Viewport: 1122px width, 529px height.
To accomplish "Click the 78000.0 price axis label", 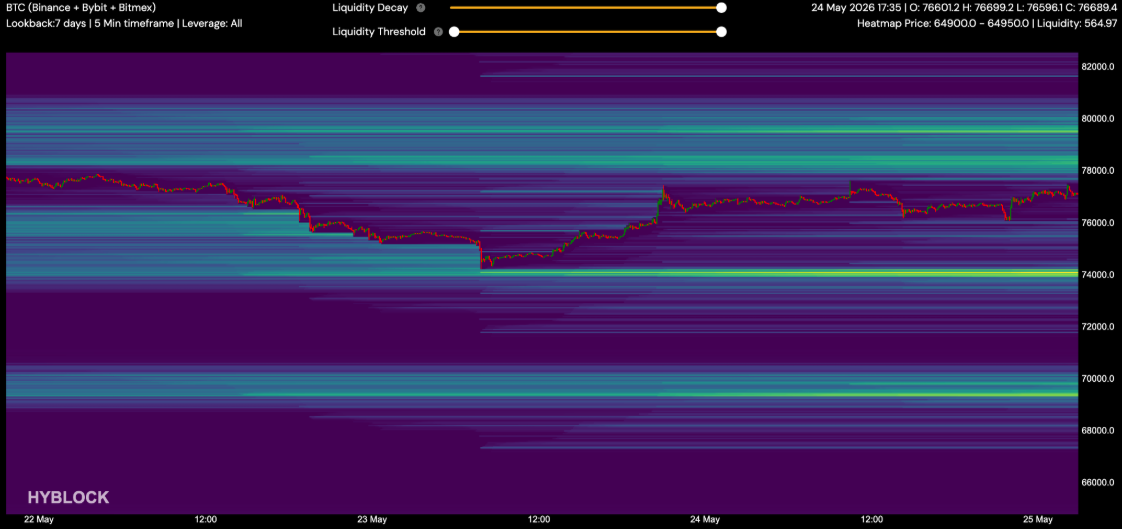I will tap(1098, 170).
